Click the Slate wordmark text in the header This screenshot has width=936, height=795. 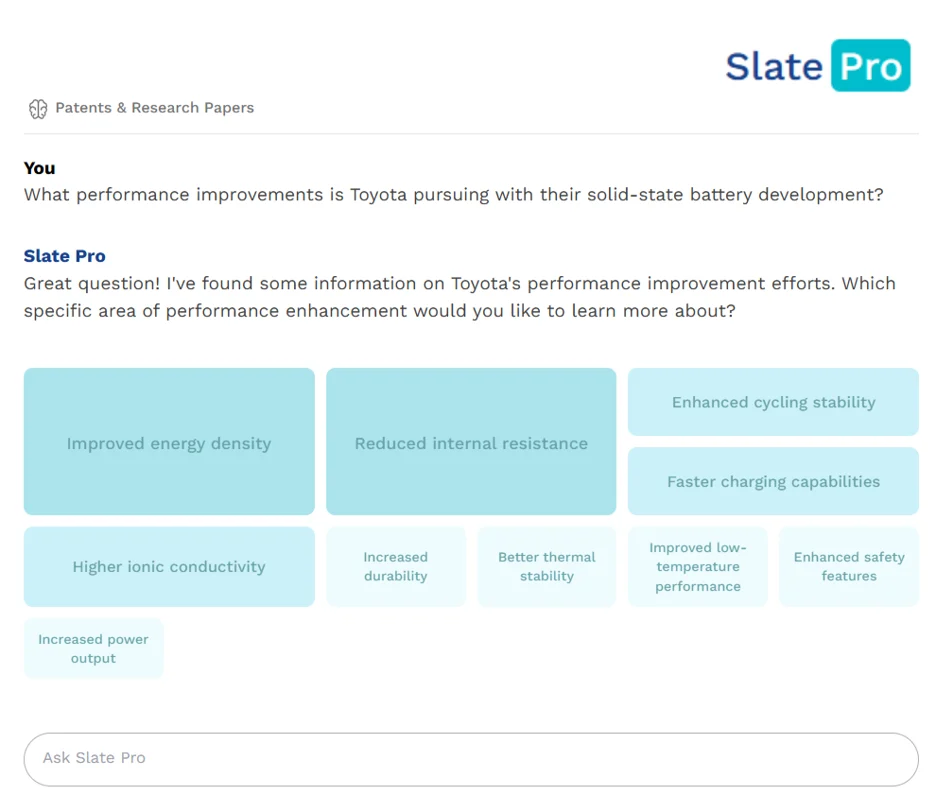point(773,67)
